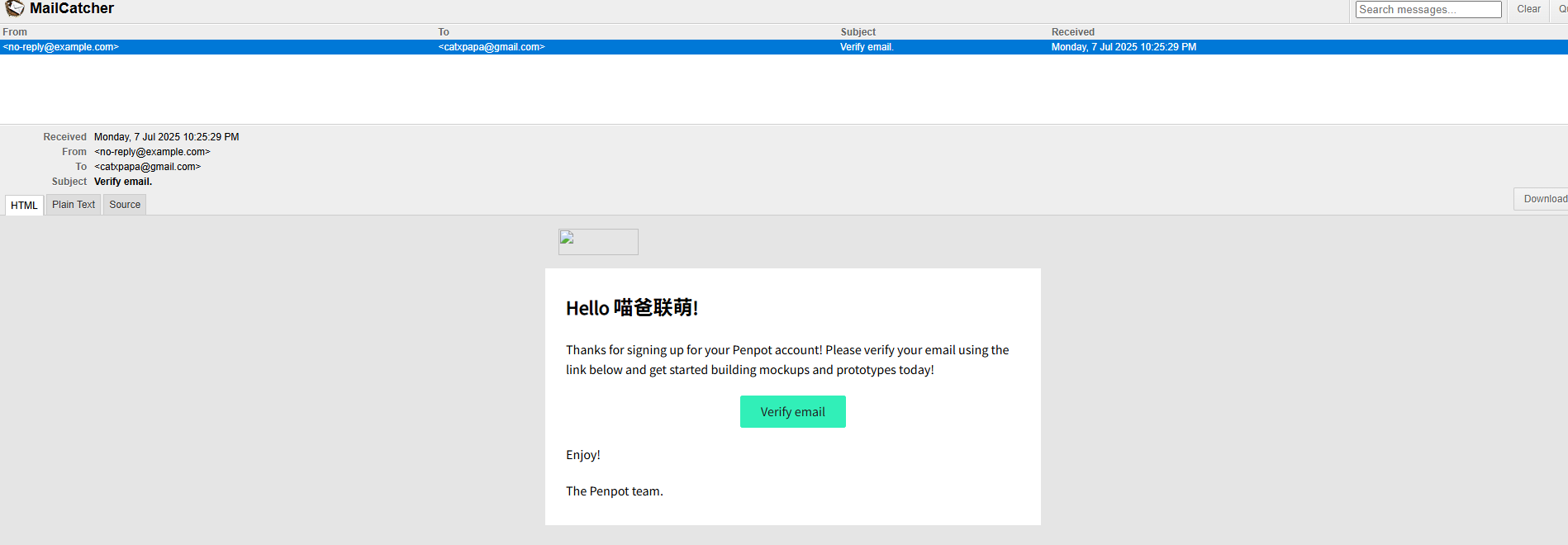Select sender no-reply@example.com in message list
The image size is (1568, 545).
coord(61,47)
